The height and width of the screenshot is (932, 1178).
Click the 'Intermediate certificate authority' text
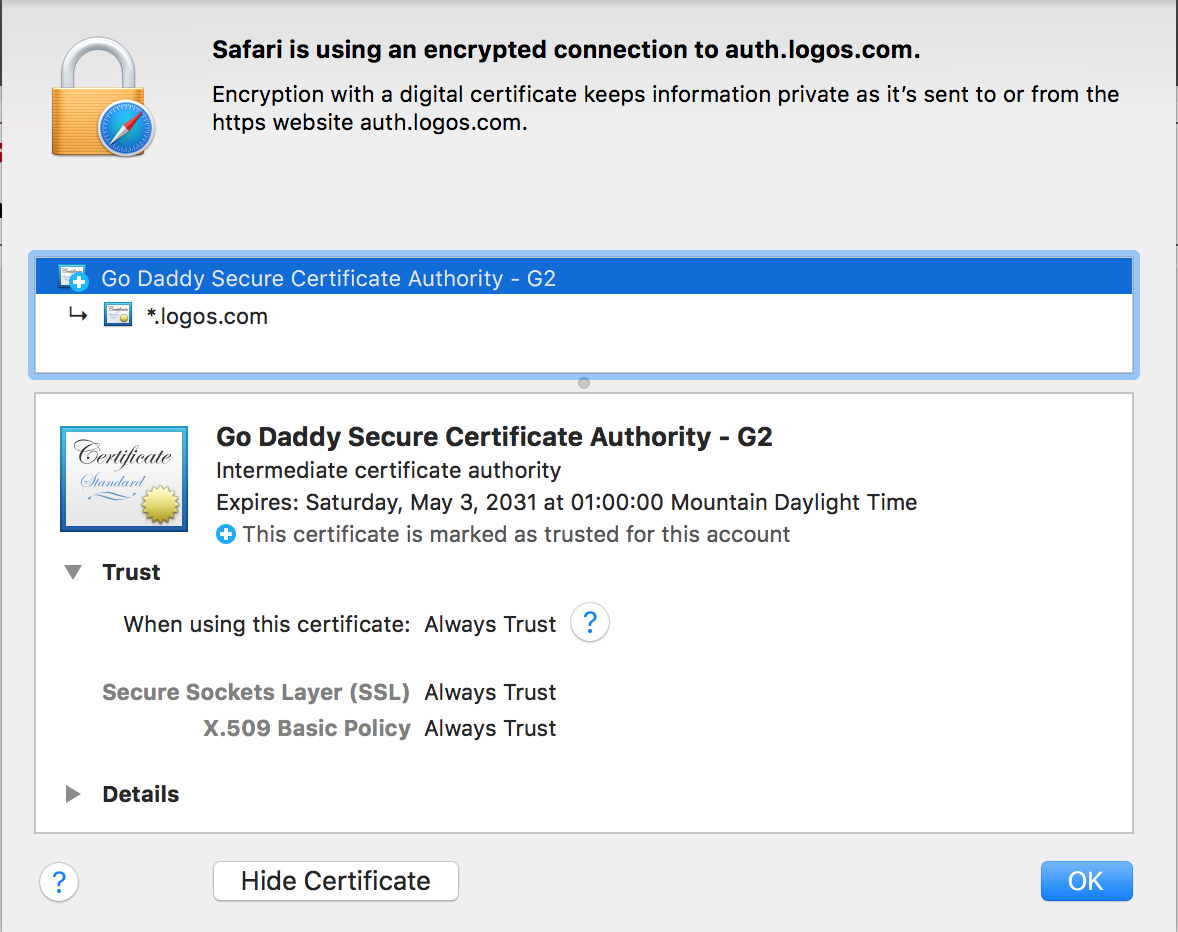(x=388, y=470)
